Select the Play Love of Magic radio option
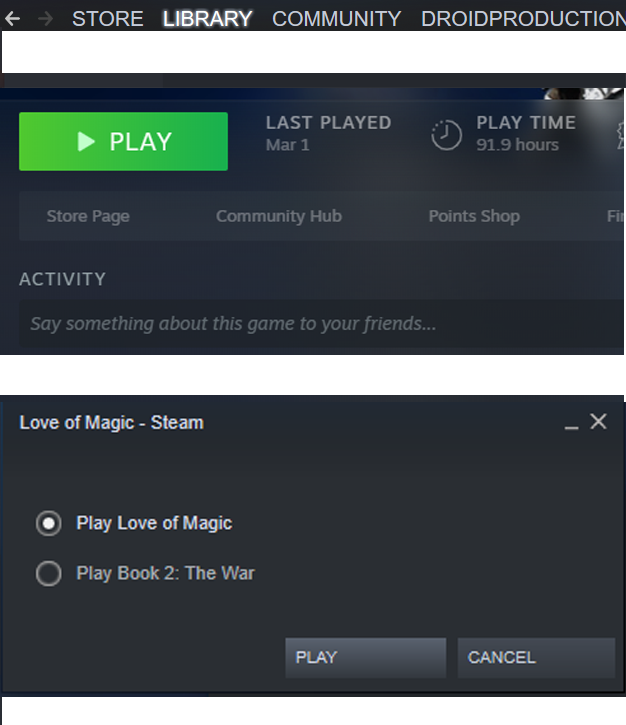The height and width of the screenshot is (725, 626). tap(49, 523)
